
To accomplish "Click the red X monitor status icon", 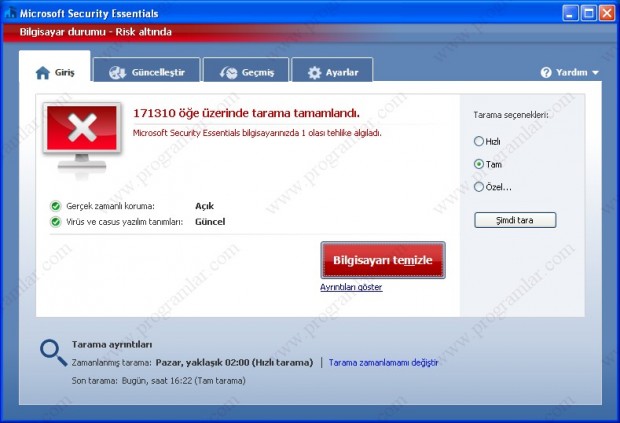I will tap(82, 136).
